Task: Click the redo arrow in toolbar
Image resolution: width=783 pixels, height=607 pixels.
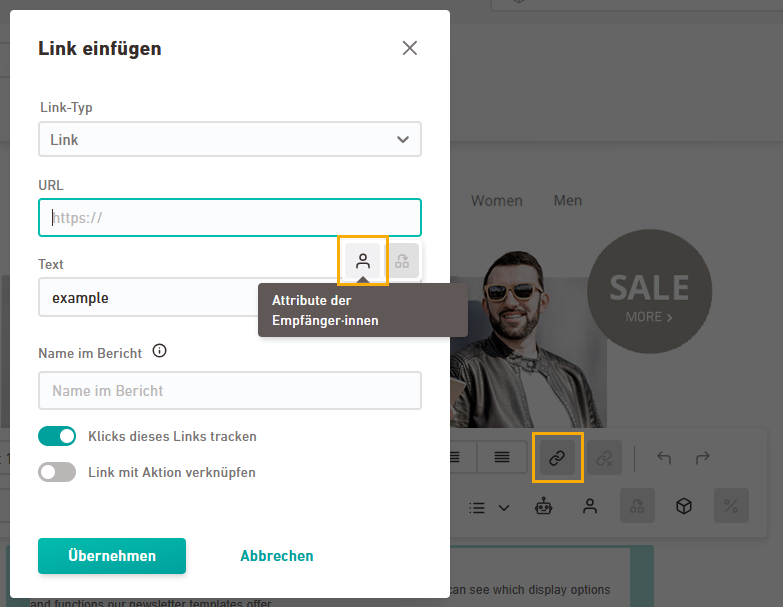Action: (703, 458)
